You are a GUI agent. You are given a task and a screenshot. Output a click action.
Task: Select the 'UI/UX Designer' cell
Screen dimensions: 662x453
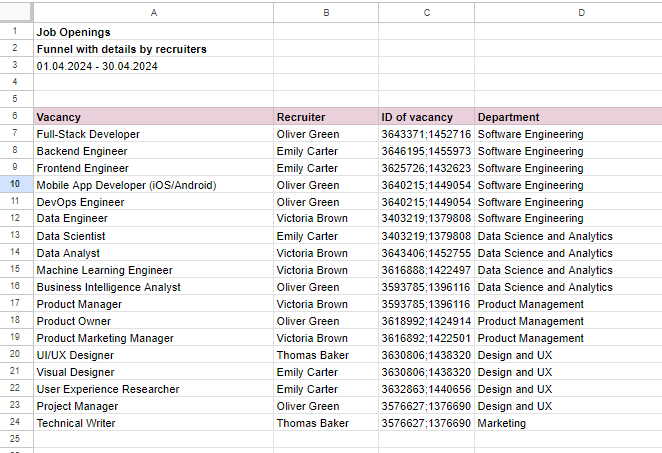tap(154, 355)
